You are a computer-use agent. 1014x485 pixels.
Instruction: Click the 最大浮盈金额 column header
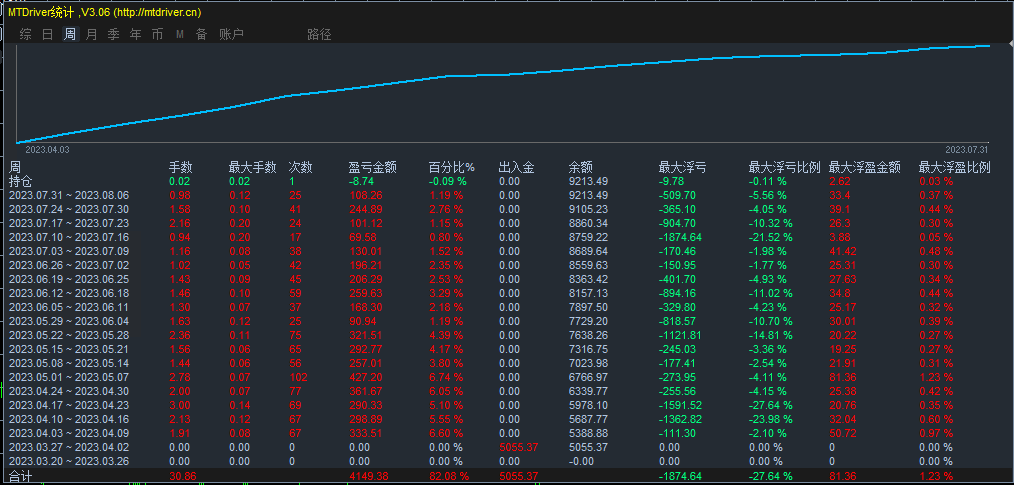[865, 167]
